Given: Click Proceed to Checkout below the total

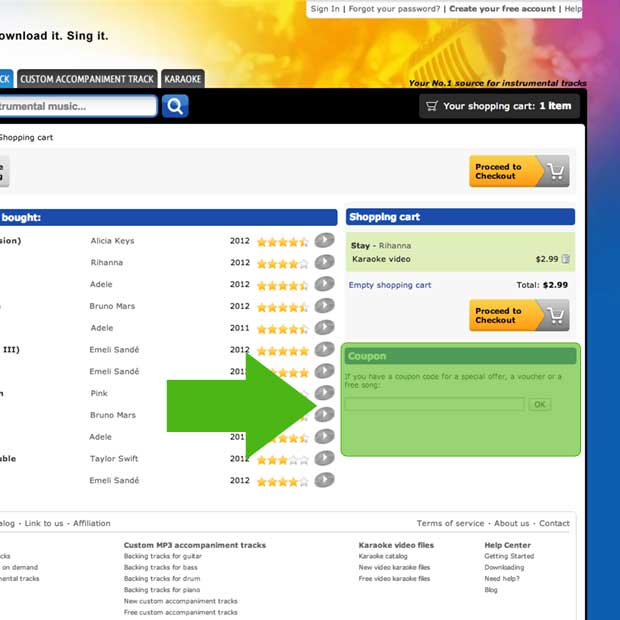Looking at the screenshot, I should (x=519, y=315).
